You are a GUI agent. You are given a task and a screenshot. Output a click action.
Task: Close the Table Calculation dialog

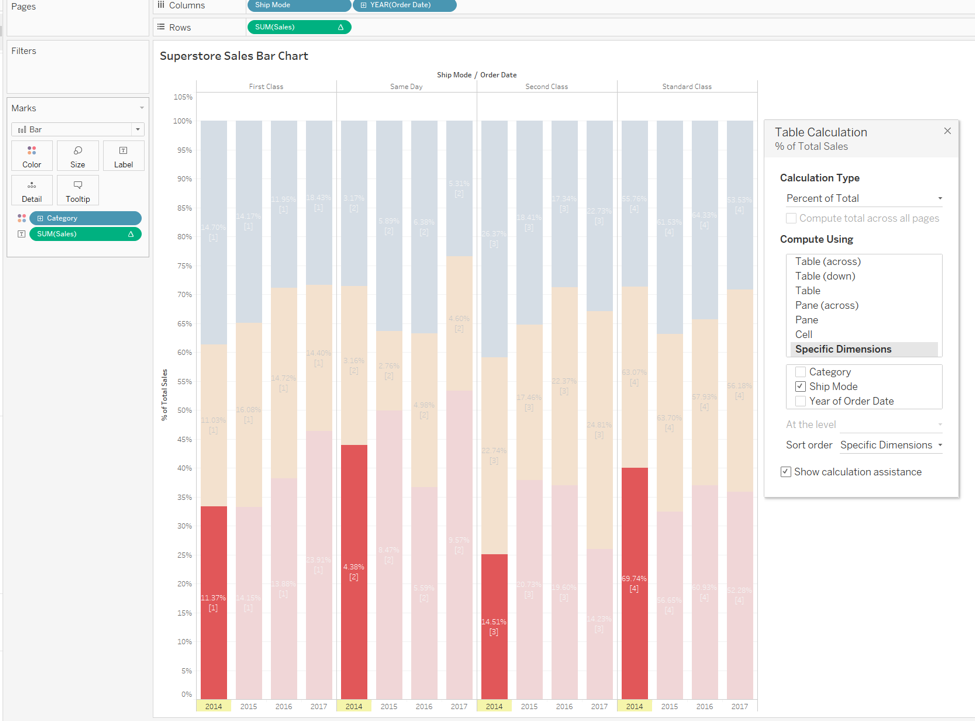947,131
